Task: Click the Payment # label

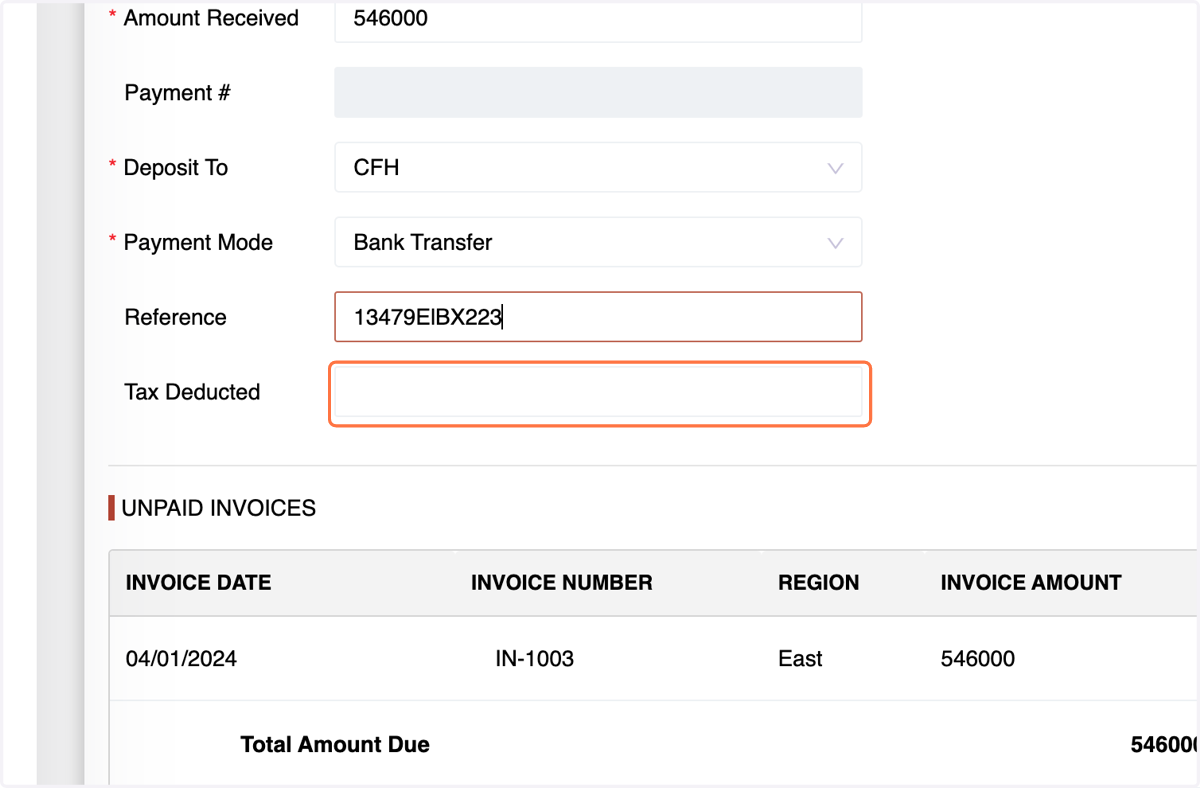Action: (x=177, y=93)
